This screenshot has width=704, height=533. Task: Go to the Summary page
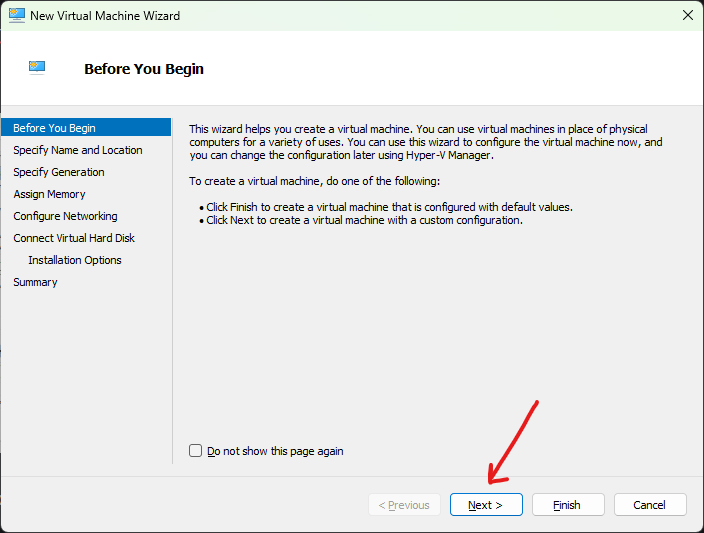(35, 282)
